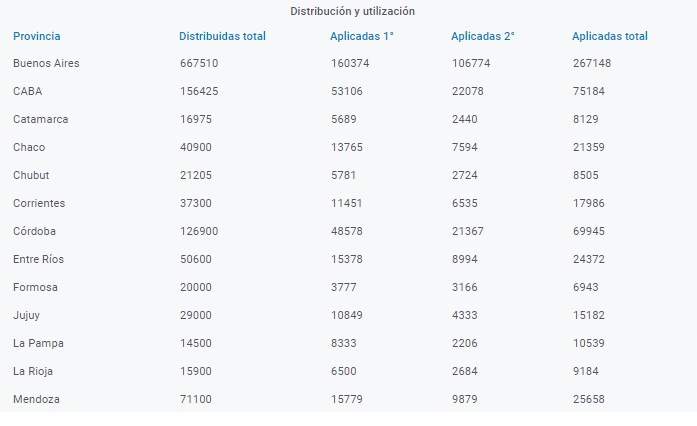The height and width of the screenshot is (426, 697).
Task: Click the La Pampa province cell
Action: pyautogui.click(x=38, y=343)
